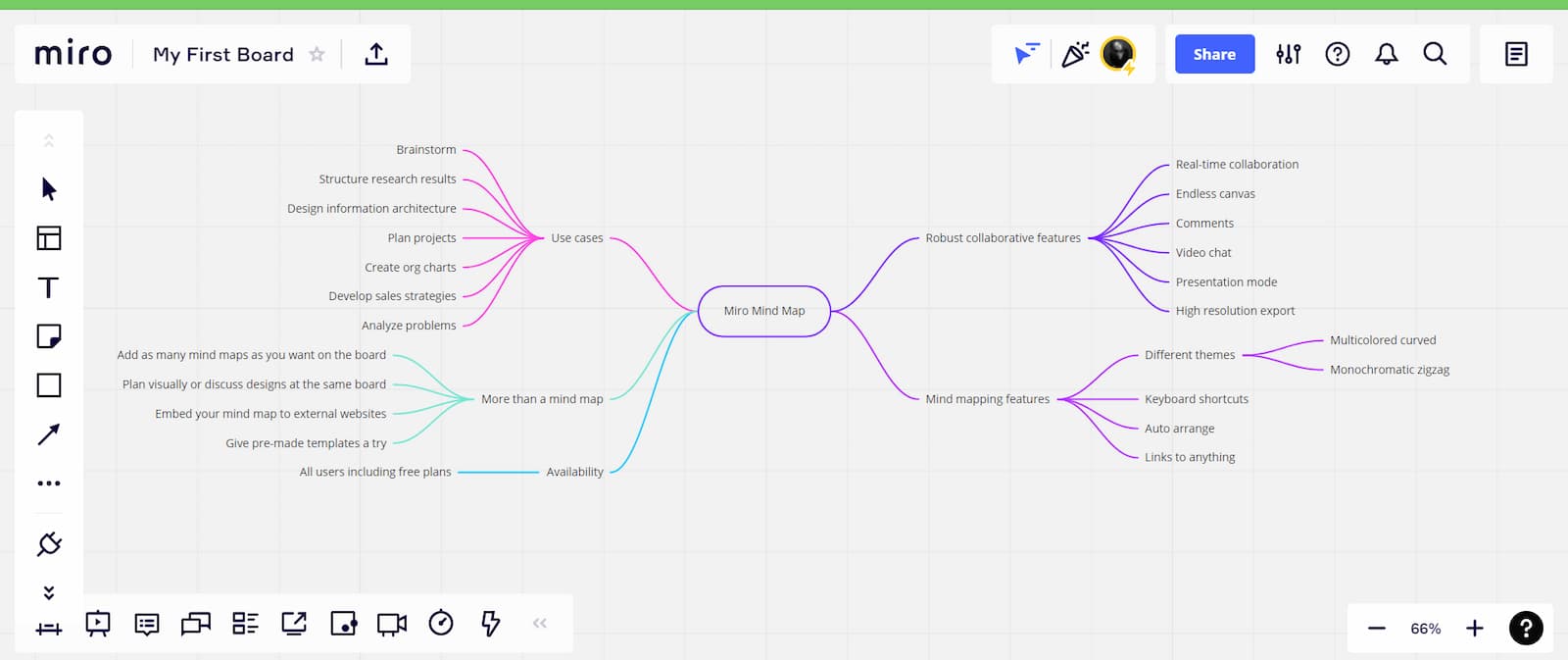
Task: Select the Mind mapping features node
Action: (x=987, y=399)
